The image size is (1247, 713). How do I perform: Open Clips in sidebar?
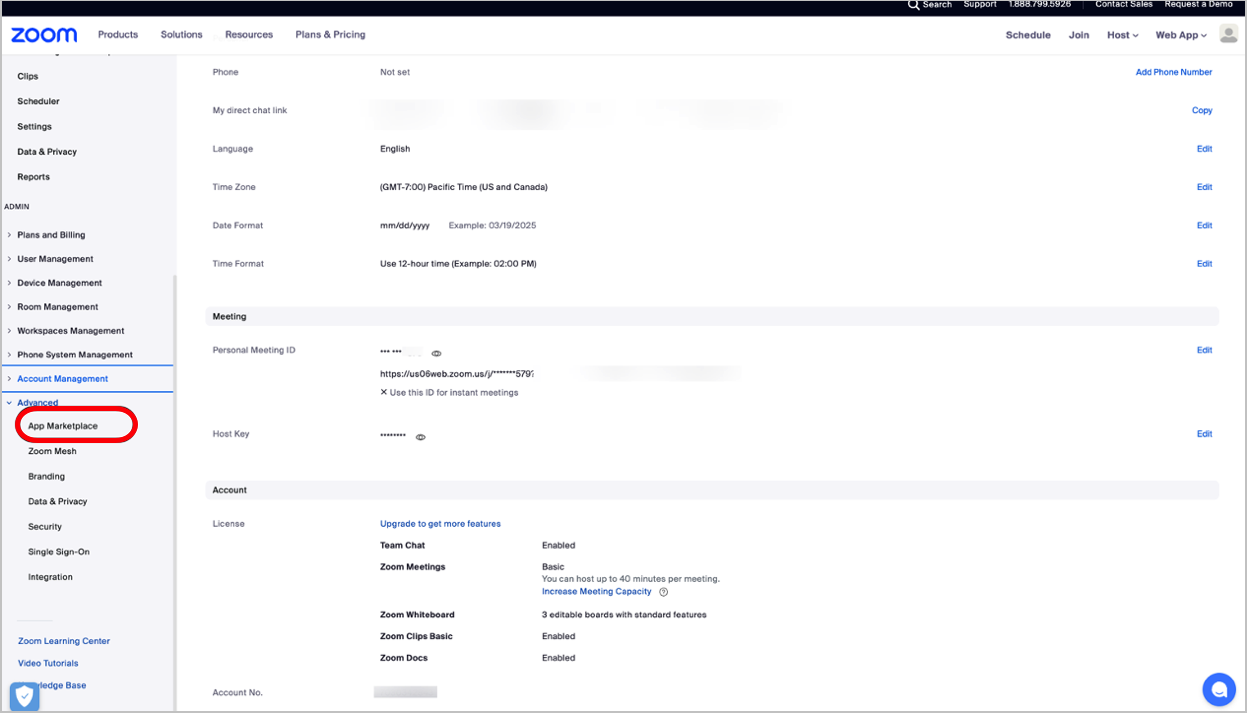(28, 76)
